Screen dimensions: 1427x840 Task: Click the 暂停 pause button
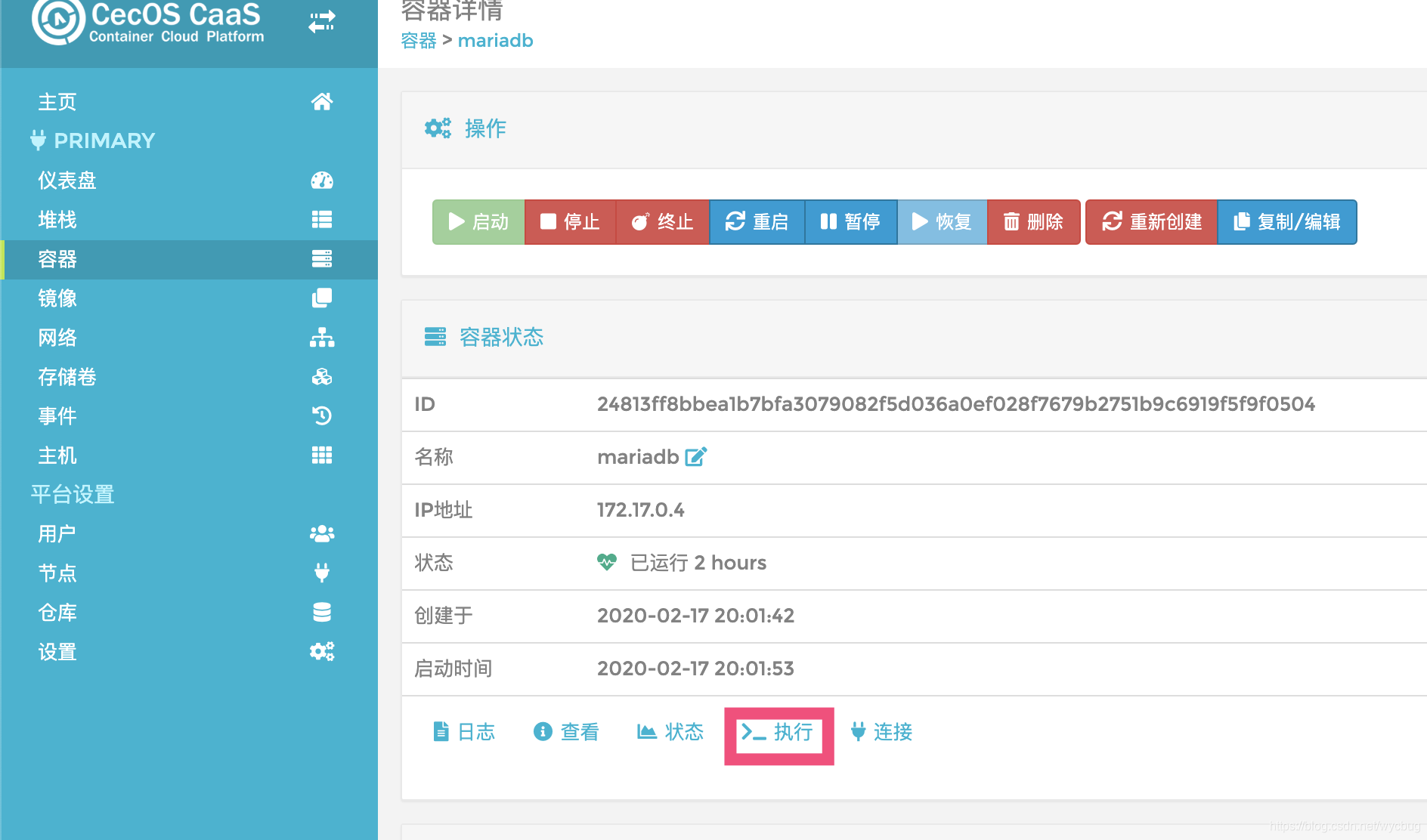point(851,221)
